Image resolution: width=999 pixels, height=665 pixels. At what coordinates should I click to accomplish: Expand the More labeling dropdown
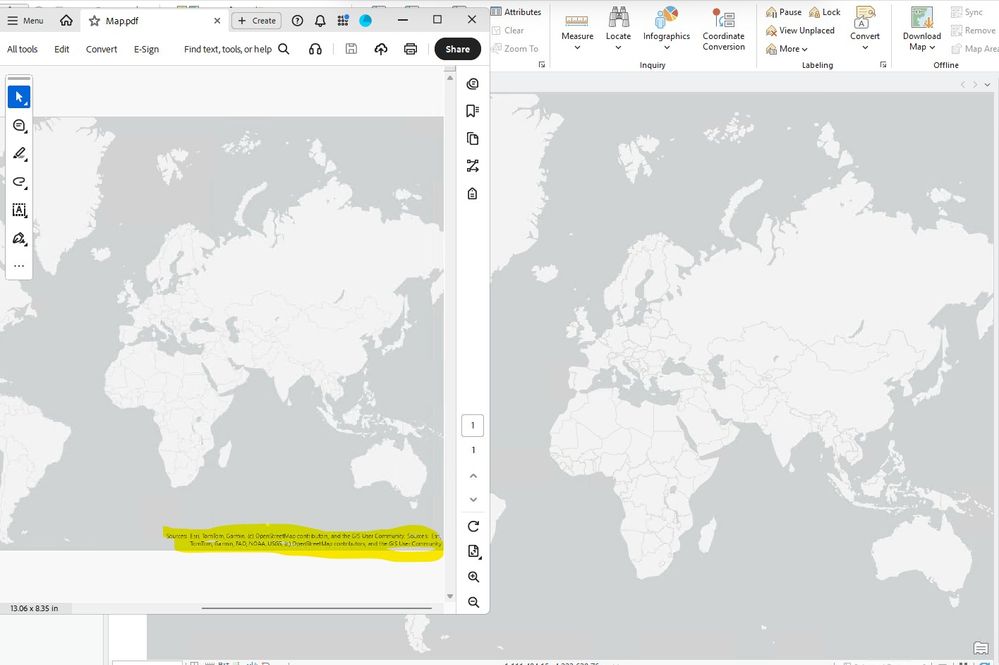point(786,48)
